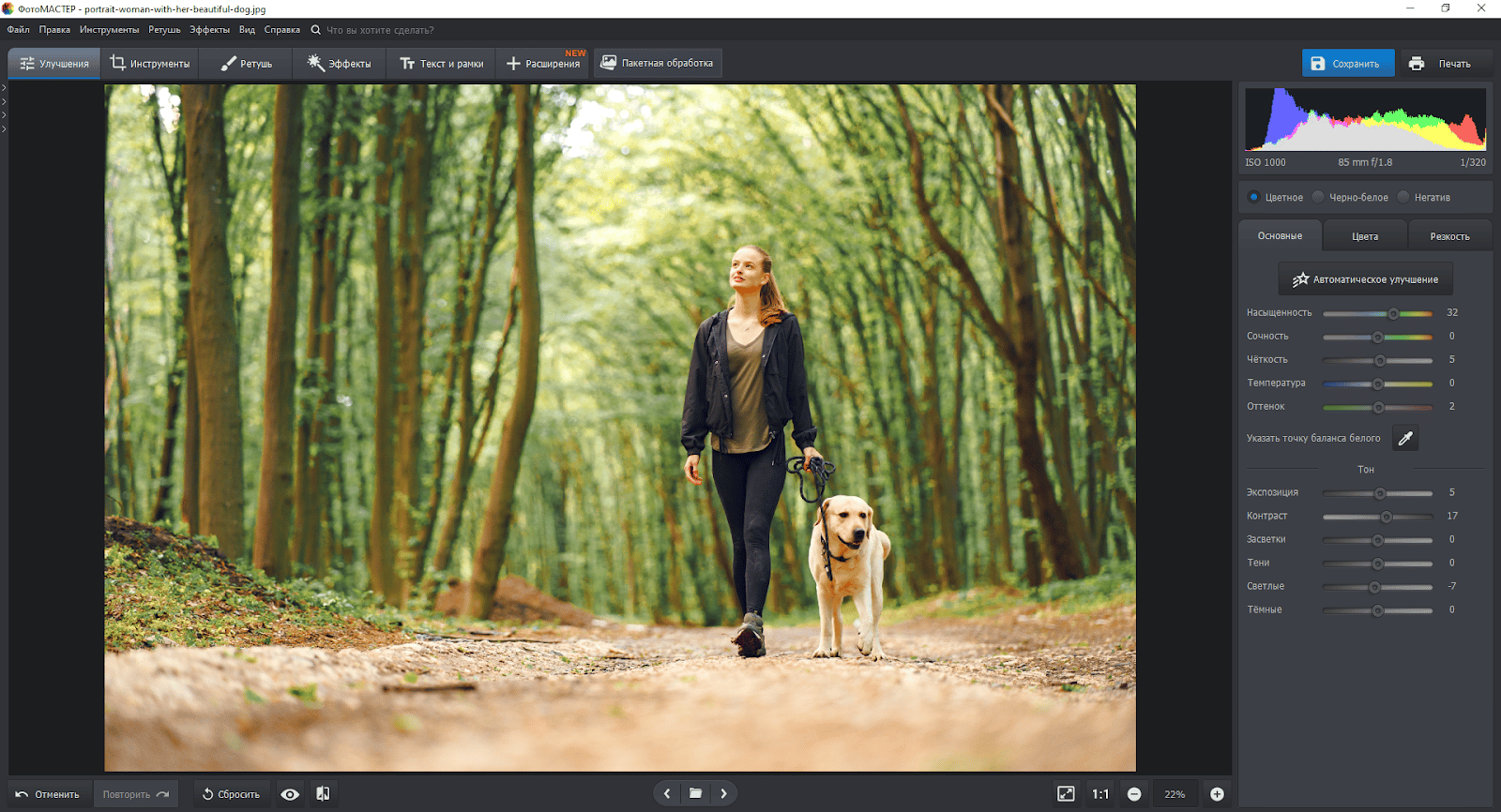Zoom in with the plus icon

coord(1217,794)
